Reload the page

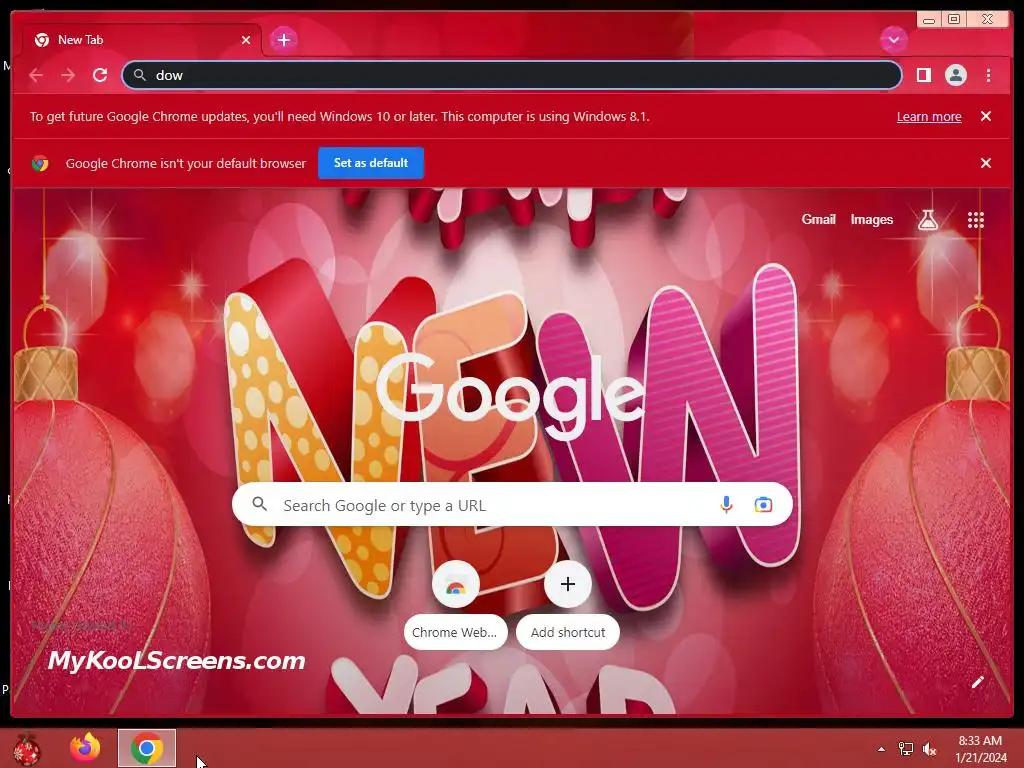(x=100, y=75)
